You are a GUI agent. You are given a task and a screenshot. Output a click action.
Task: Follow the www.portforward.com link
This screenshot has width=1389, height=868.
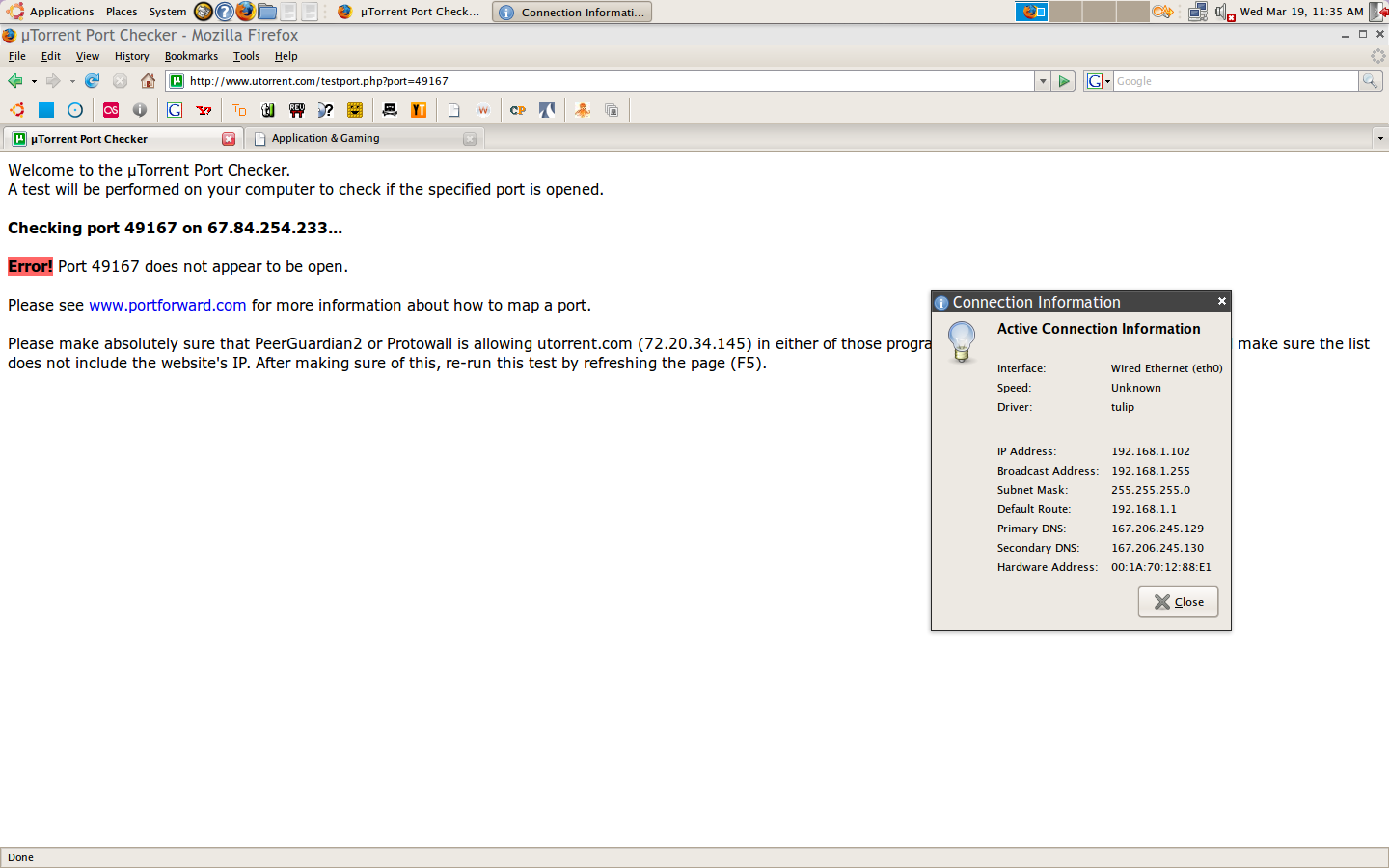[168, 305]
